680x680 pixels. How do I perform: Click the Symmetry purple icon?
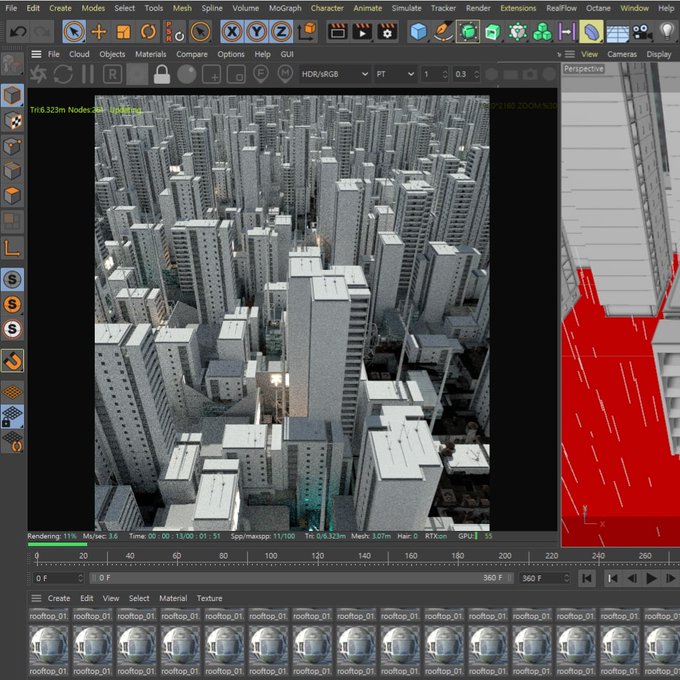point(566,32)
